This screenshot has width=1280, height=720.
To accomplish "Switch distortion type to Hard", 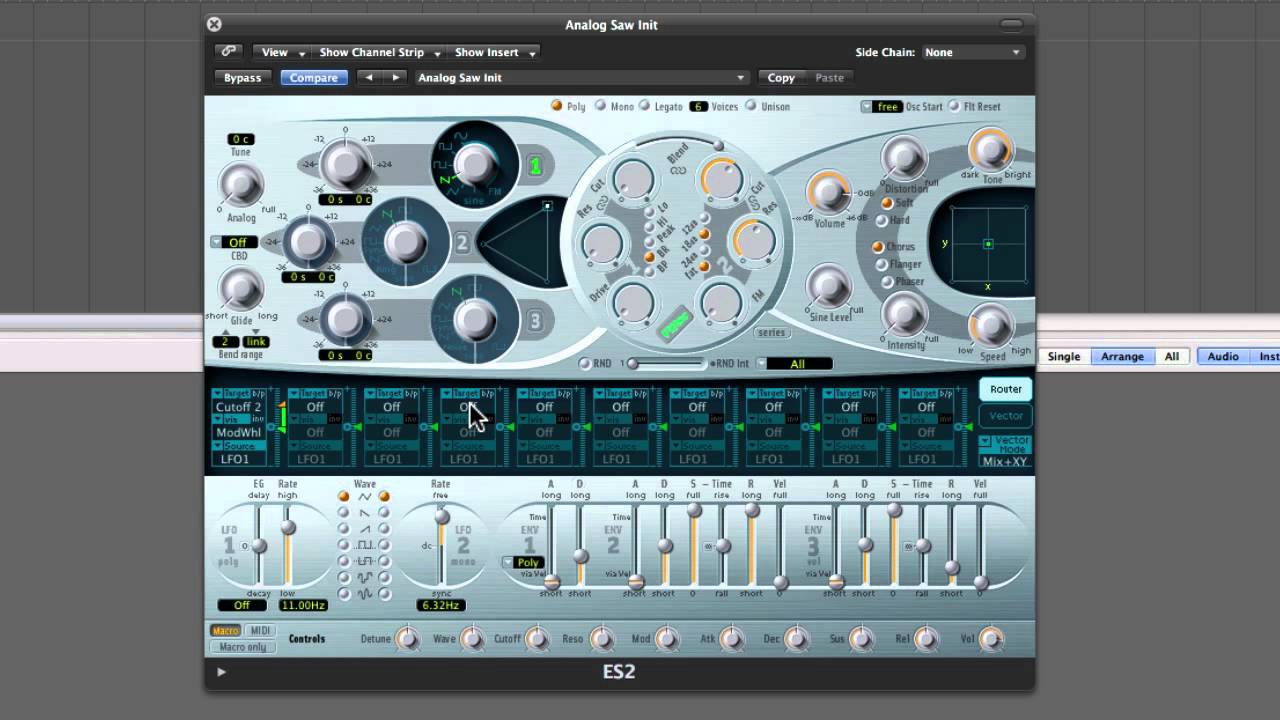I will 884,221.
